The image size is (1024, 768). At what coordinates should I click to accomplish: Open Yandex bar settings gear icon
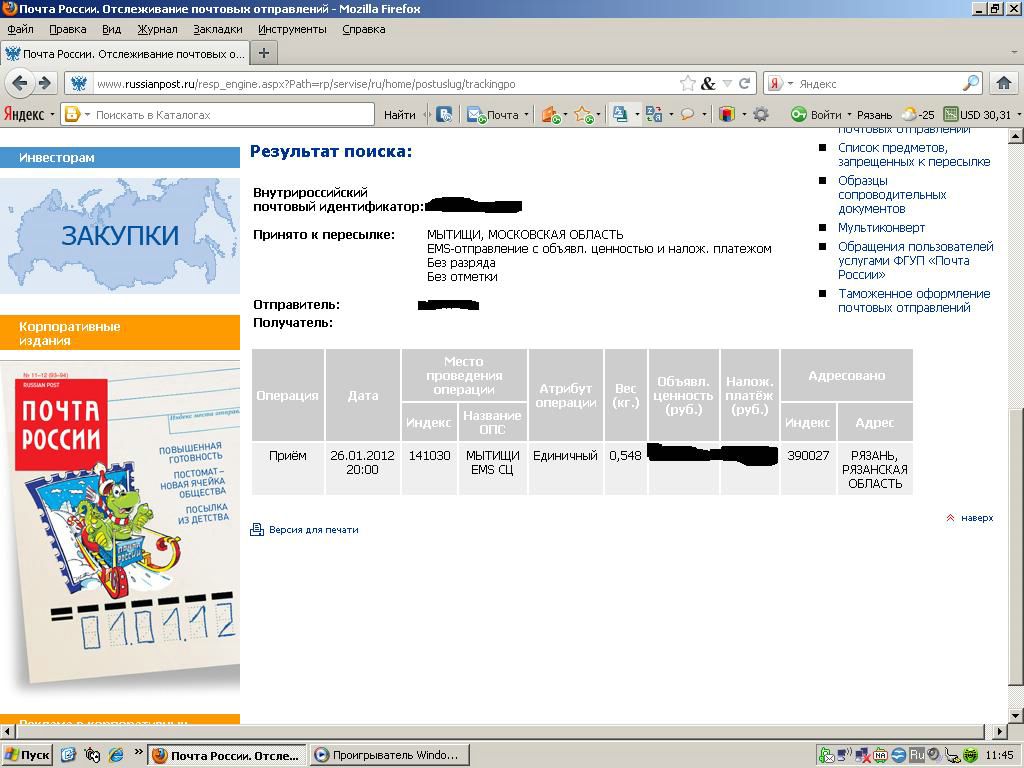[x=761, y=114]
